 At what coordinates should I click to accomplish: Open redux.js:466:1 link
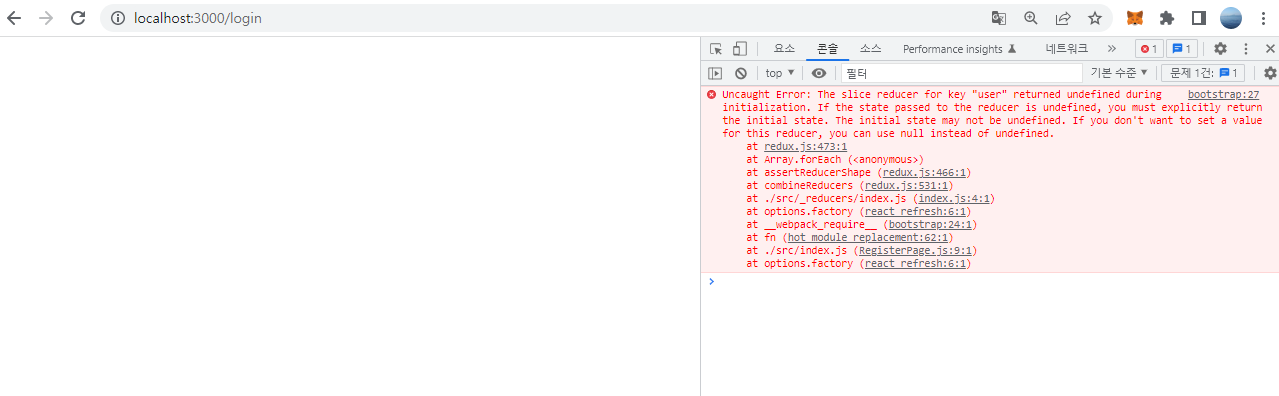coord(924,172)
